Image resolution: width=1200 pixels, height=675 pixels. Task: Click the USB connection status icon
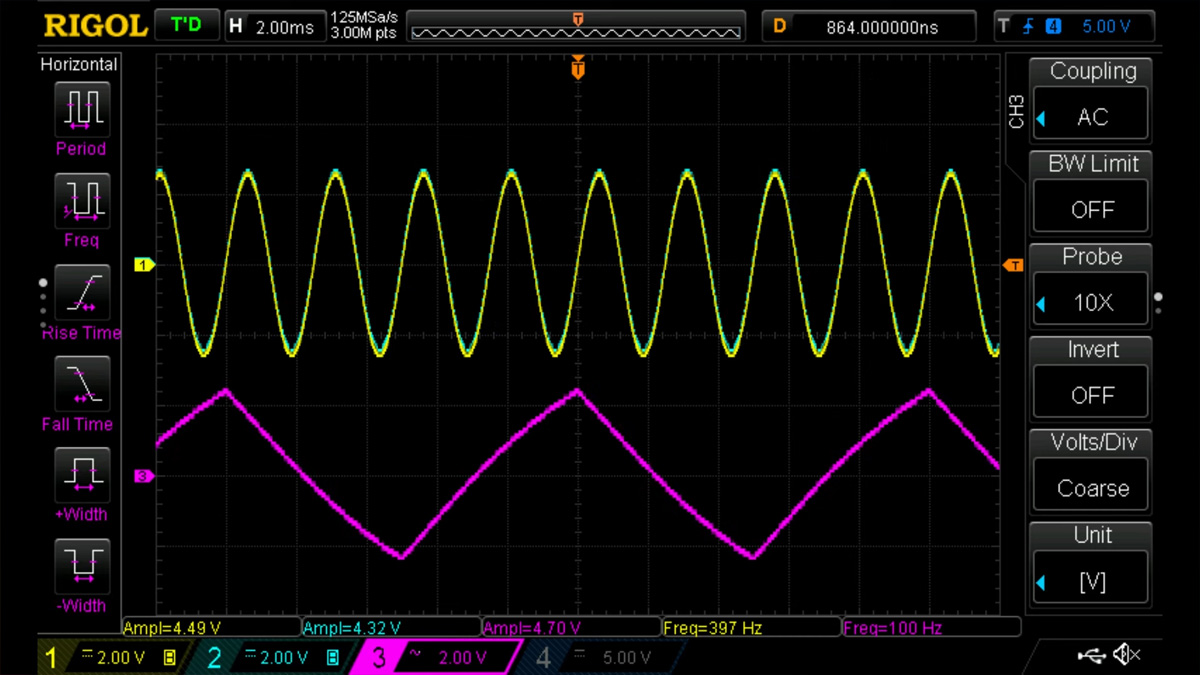1092,656
